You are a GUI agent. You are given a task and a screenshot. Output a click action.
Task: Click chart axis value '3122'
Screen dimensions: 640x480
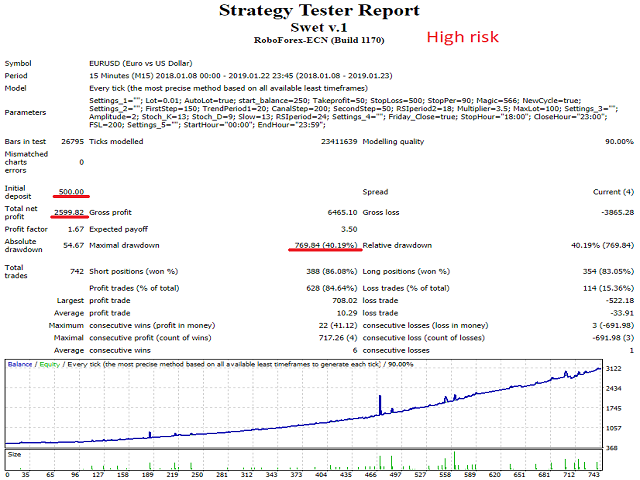click(x=613, y=369)
